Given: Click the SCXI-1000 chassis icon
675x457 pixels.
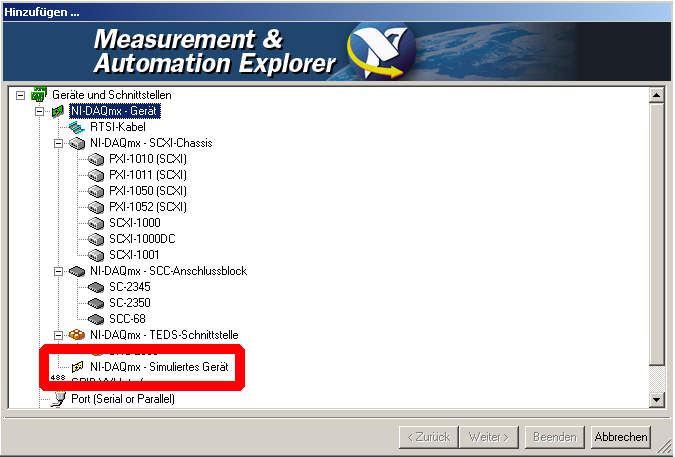Looking at the screenshot, I should (96, 223).
